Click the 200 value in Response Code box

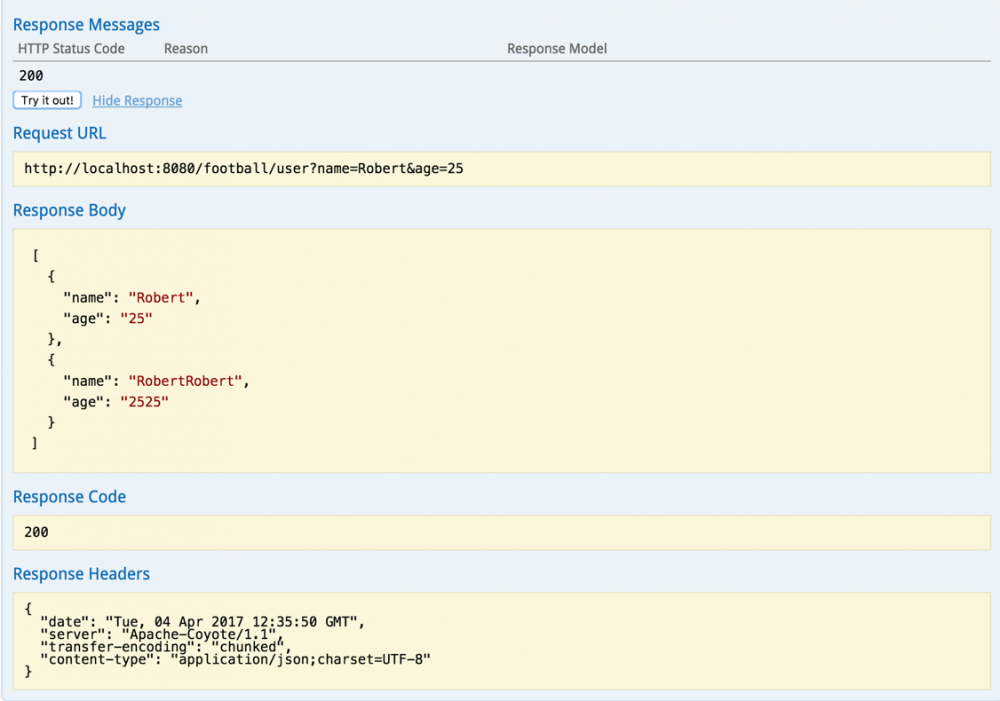(36, 532)
